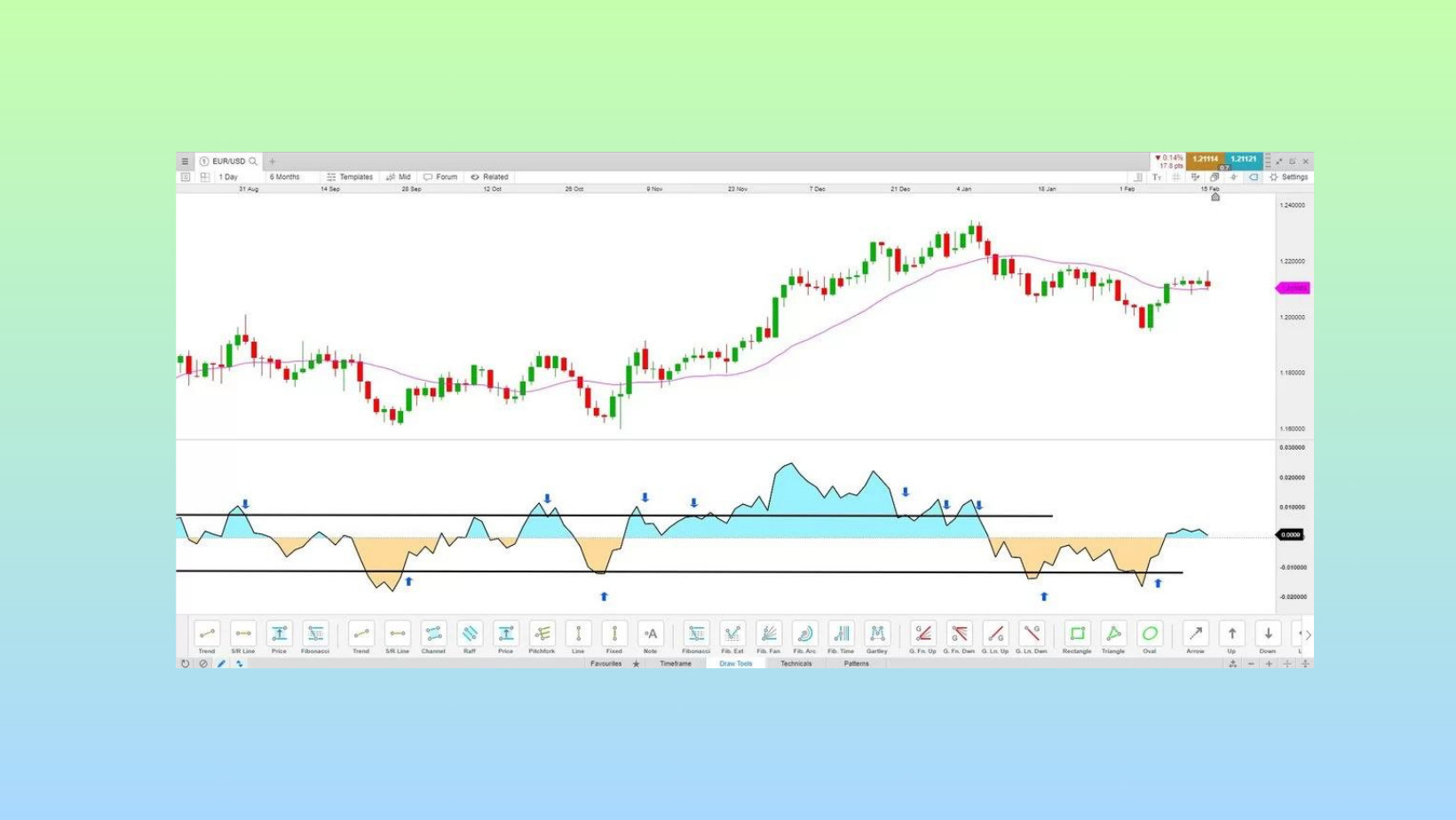Click the duplicate chart windows icon

pyautogui.click(x=1214, y=177)
